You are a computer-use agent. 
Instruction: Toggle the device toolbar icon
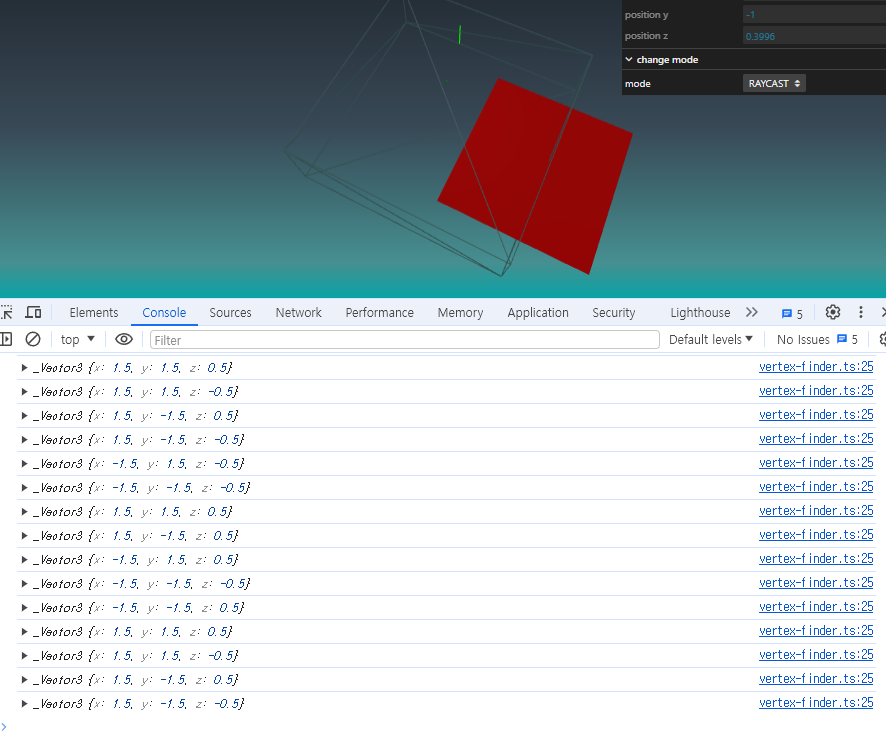33,312
